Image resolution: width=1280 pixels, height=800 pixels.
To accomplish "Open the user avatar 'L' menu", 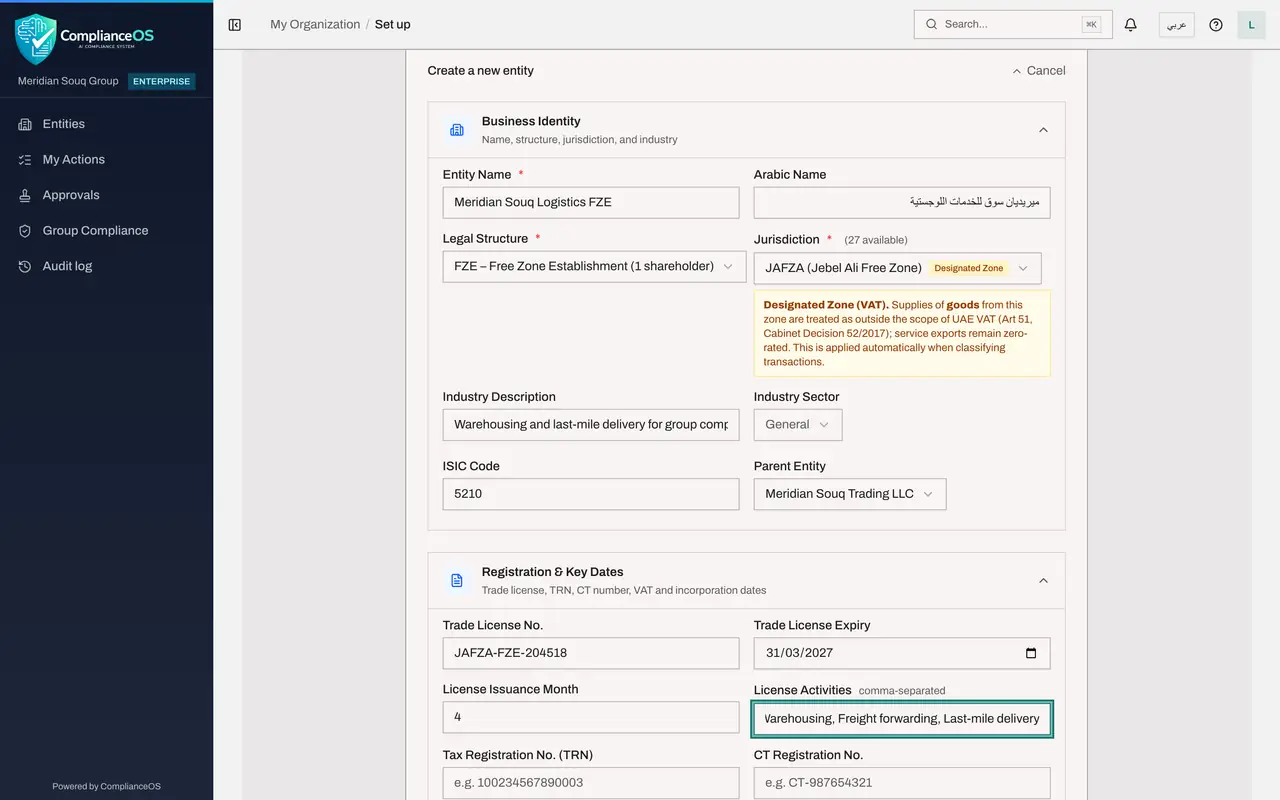I will (1251, 25).
